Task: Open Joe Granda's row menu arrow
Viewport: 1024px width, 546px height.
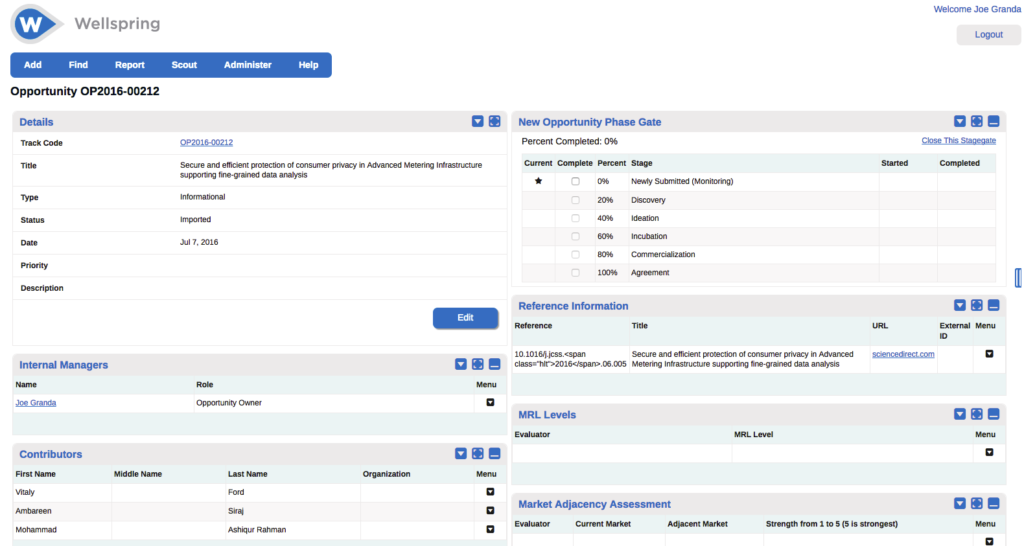Action: 490,403
